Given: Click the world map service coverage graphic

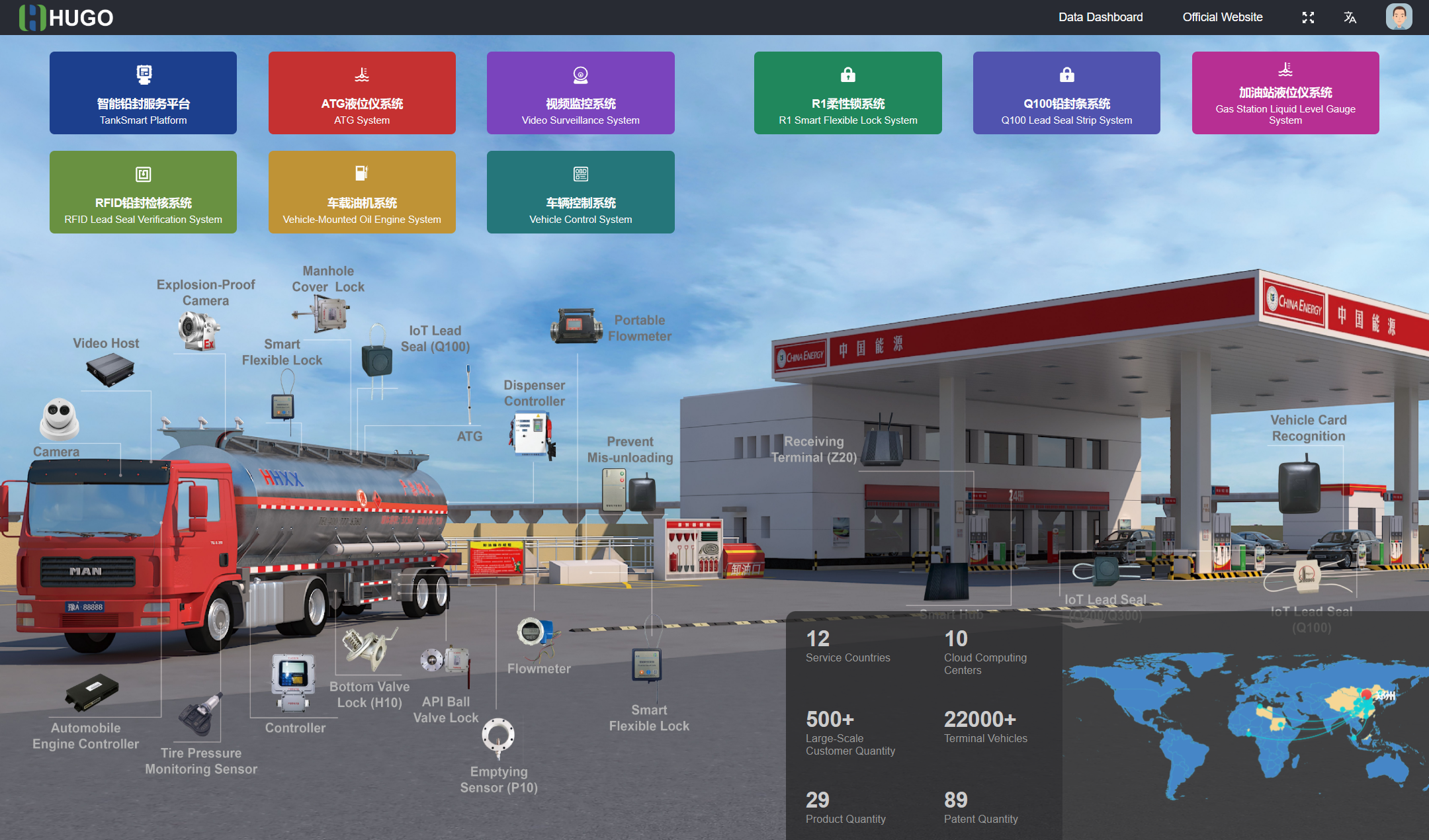Looking at the screenshot, I should coord(1245,726).
